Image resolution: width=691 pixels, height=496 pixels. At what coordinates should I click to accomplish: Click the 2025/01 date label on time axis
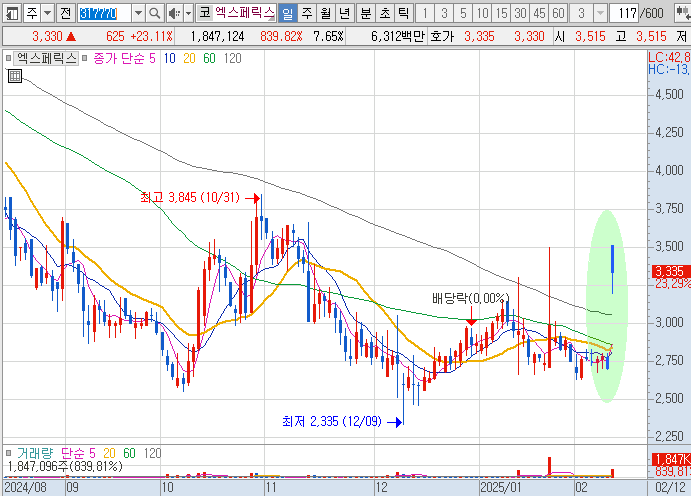coord(501,487)
